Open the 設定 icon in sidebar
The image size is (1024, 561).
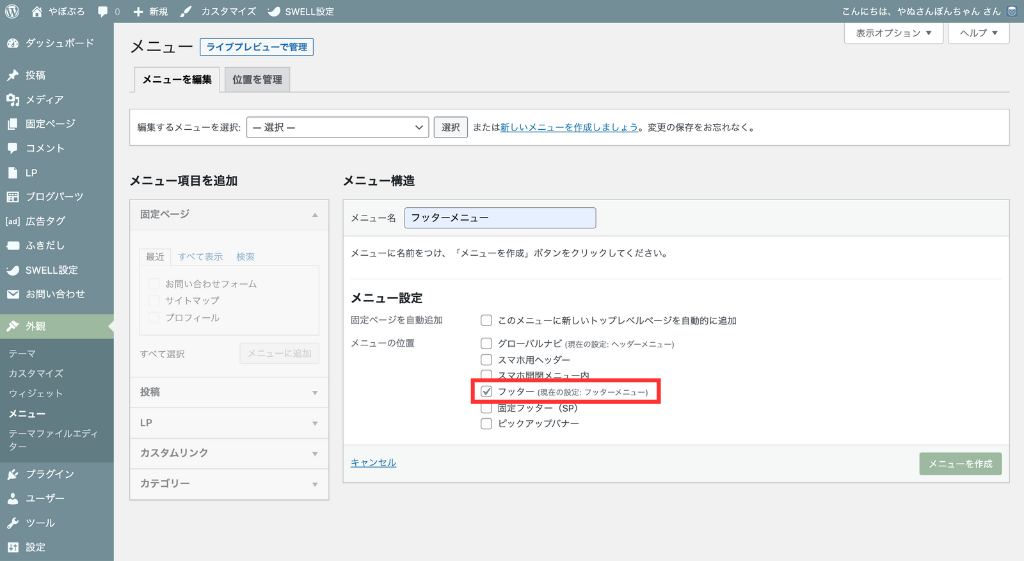click(x=12, y=547)
